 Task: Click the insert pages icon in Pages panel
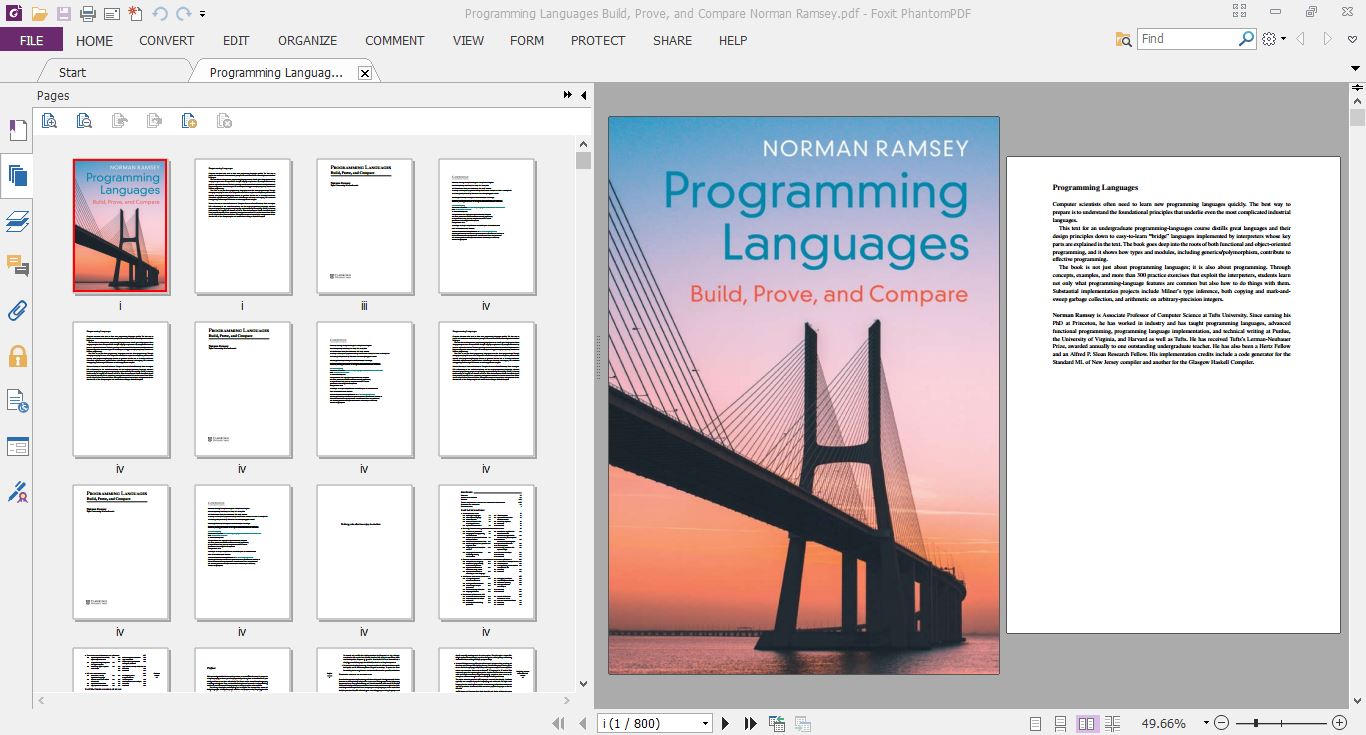[189, 121]
